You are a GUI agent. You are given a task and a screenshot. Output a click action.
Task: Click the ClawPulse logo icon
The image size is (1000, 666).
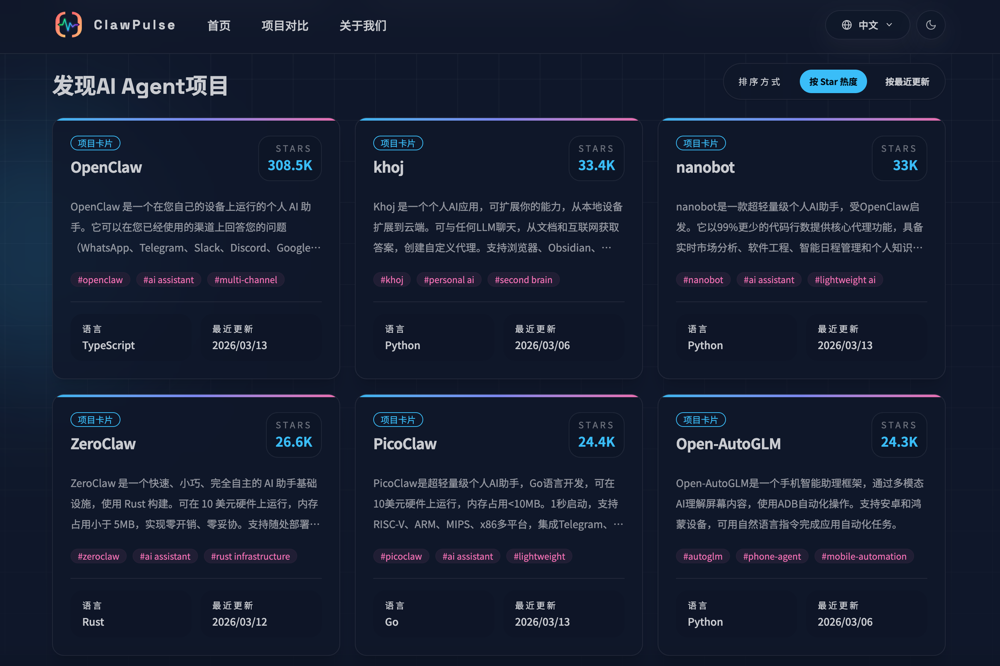pyautogui.click(x=68, y=25)
